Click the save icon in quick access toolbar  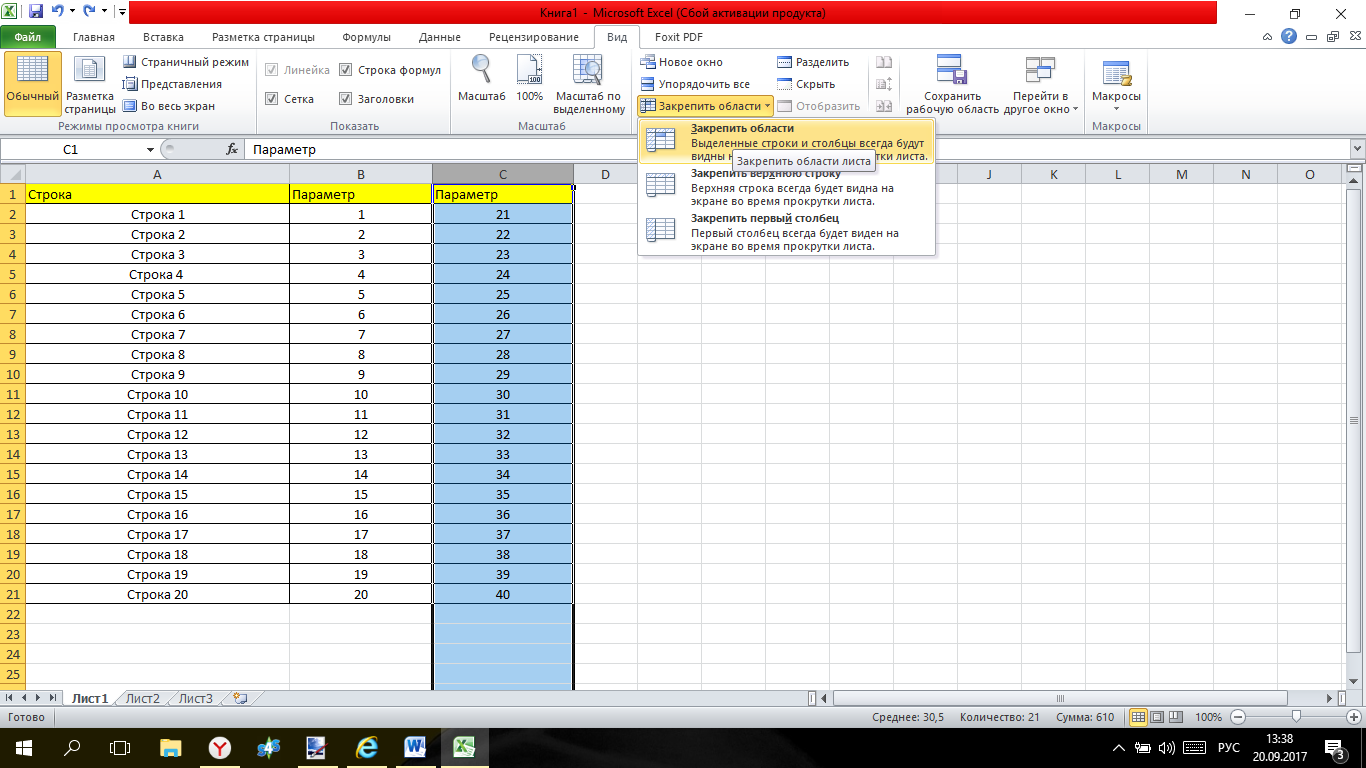[37, 13]
